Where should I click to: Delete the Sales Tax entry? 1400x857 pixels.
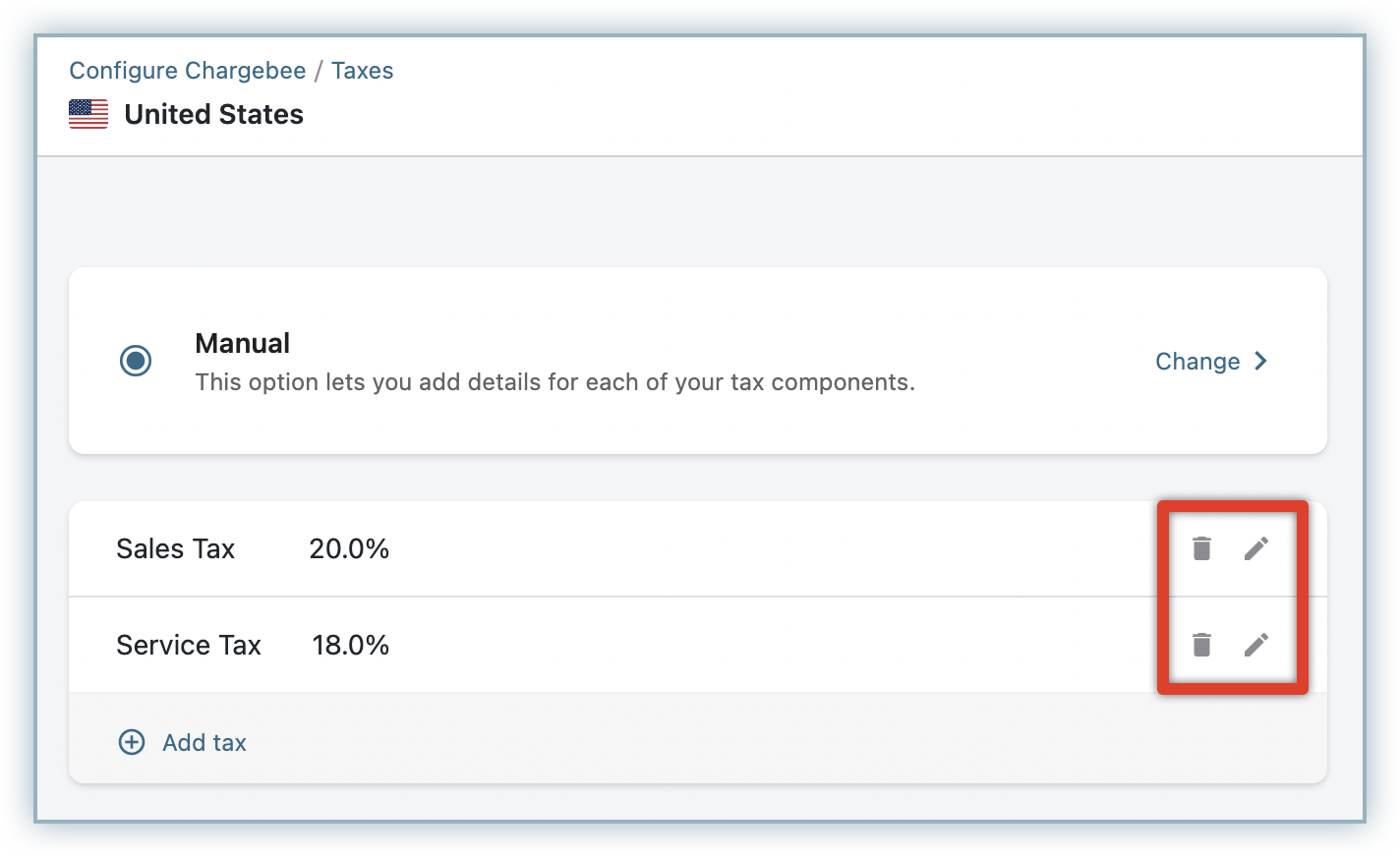(1201, 548)
